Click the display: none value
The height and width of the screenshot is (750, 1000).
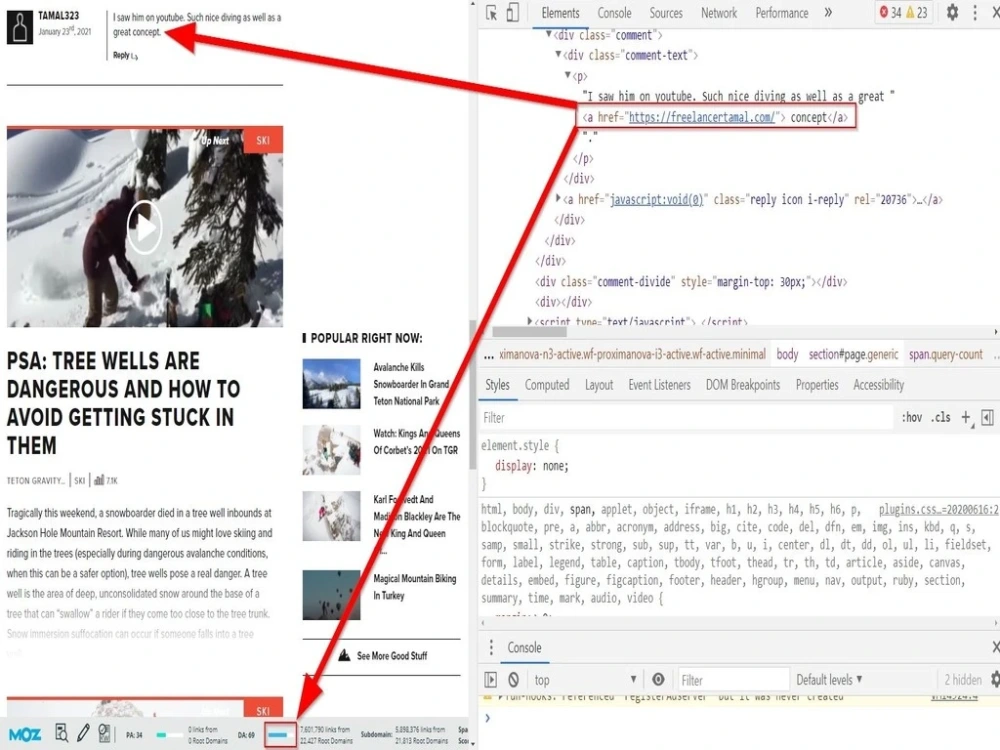pyautogui.click(x=555, y=466)
